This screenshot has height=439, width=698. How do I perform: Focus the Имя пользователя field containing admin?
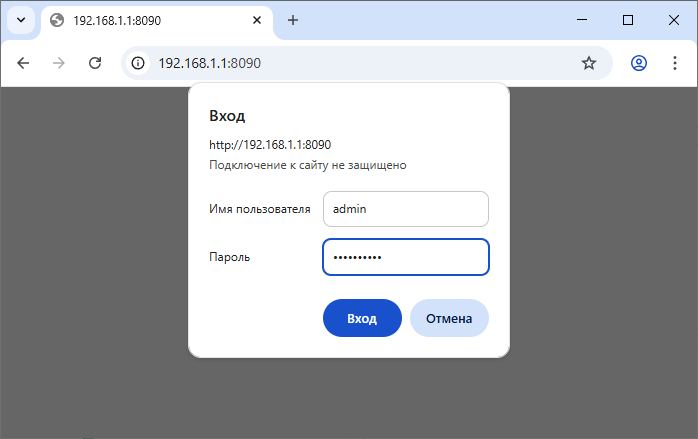[x=405, y=209]
